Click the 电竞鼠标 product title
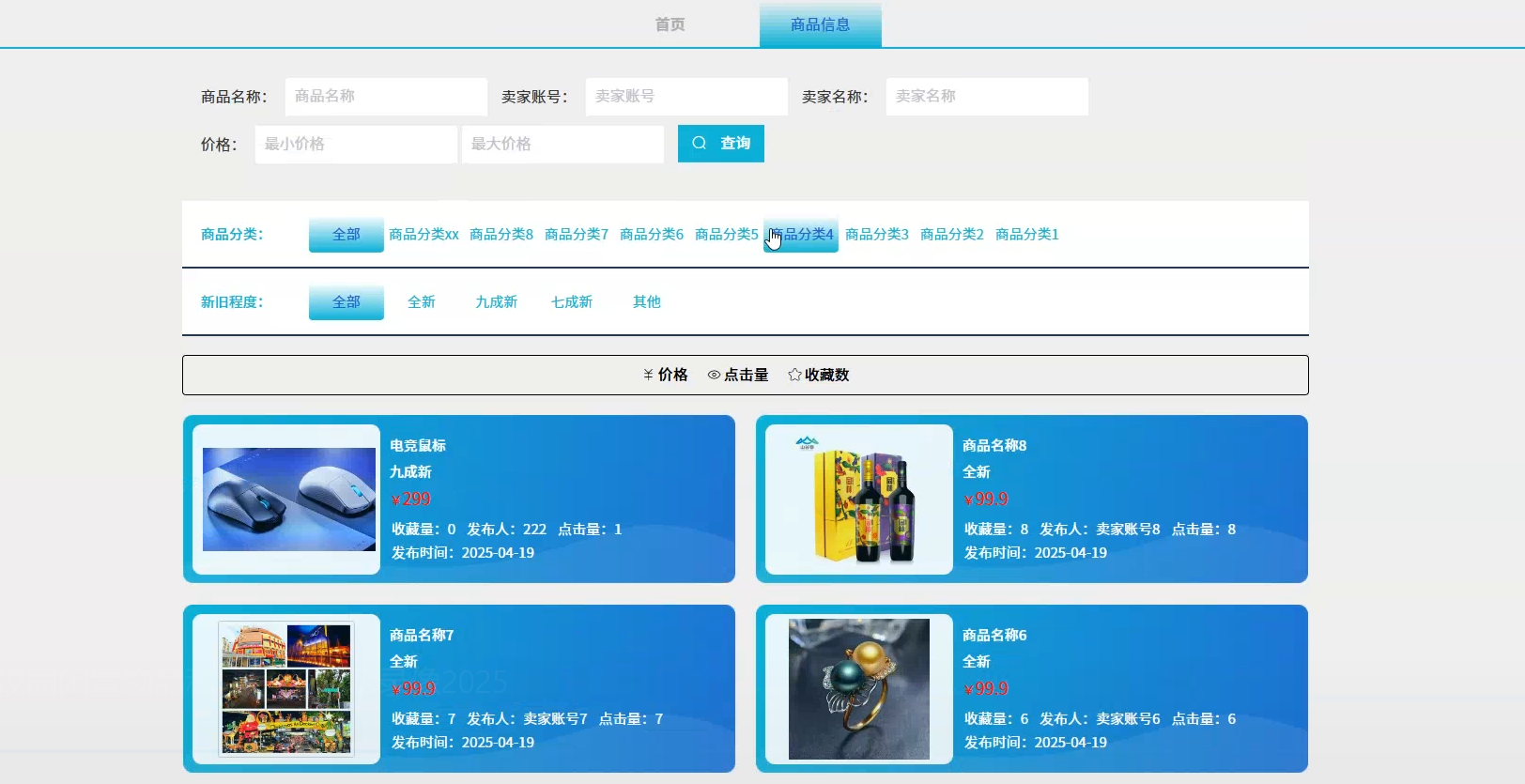The height and width of the screenshot is (784, 1525). pos(418,446)
